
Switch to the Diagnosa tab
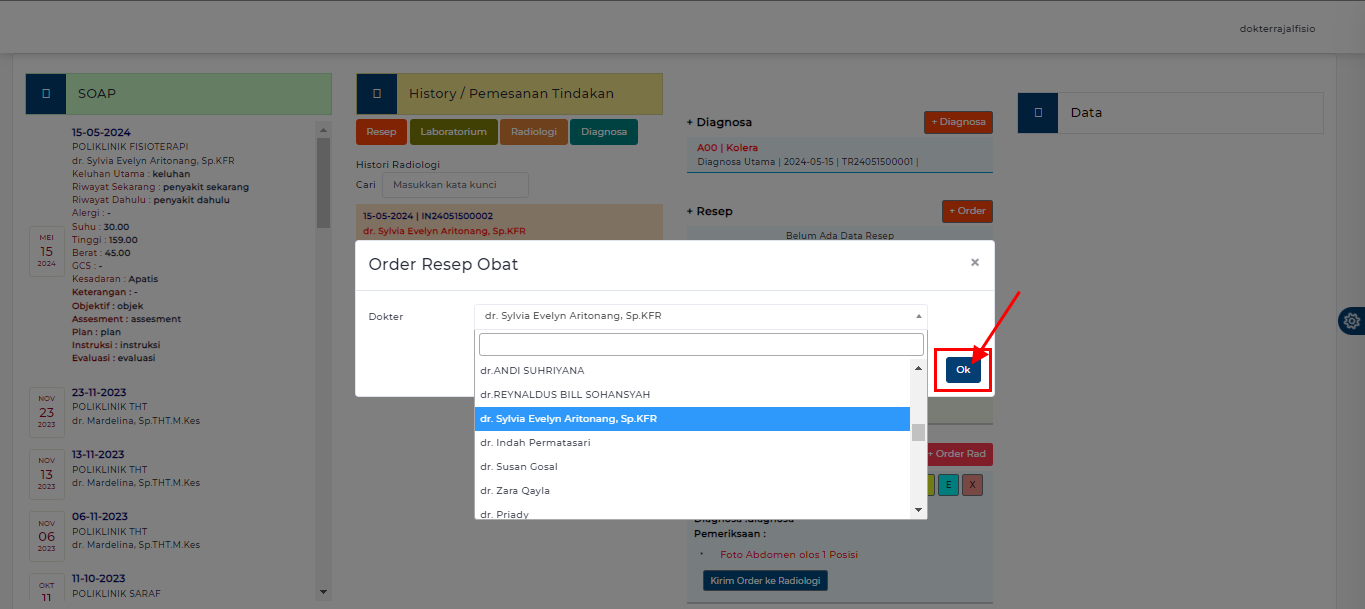603,131
